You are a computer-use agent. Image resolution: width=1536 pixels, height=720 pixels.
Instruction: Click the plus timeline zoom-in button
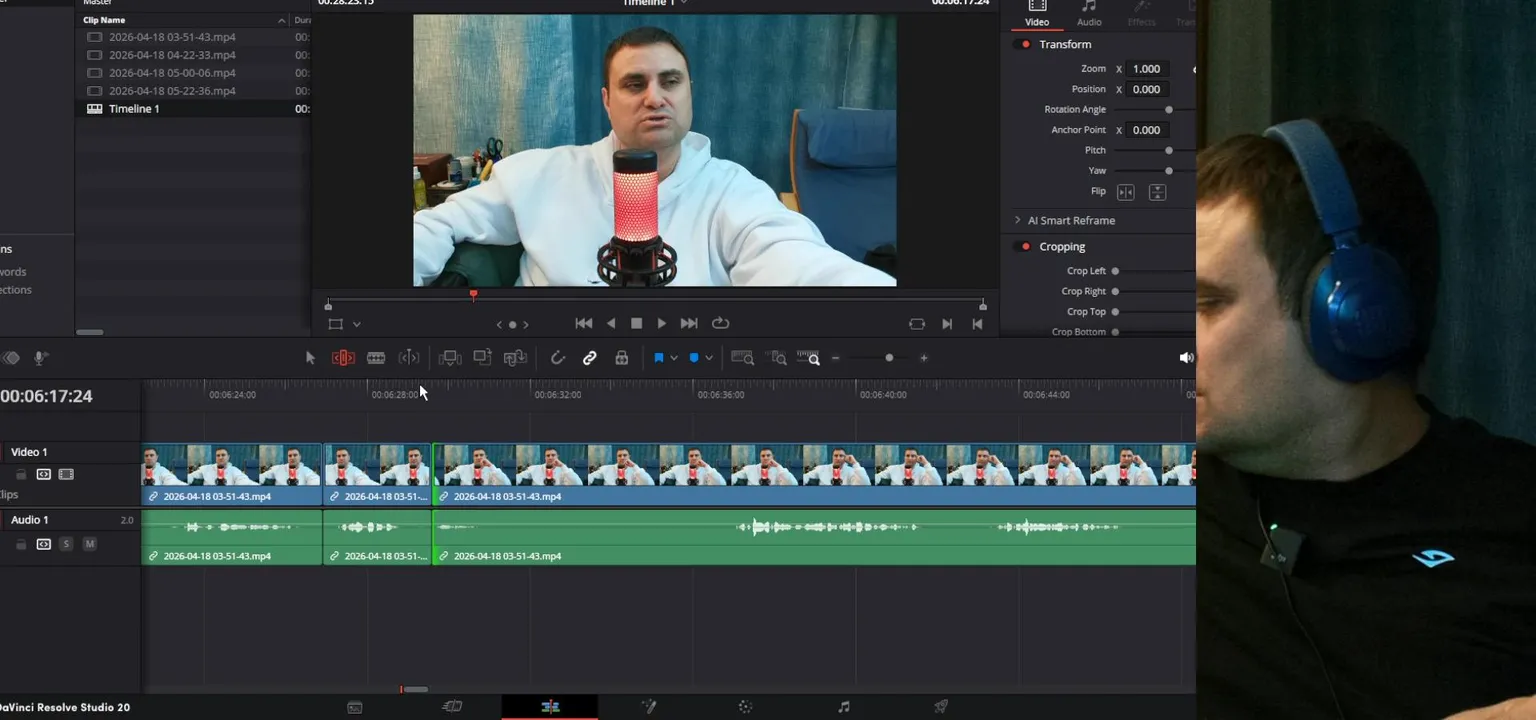coord(924,358)
